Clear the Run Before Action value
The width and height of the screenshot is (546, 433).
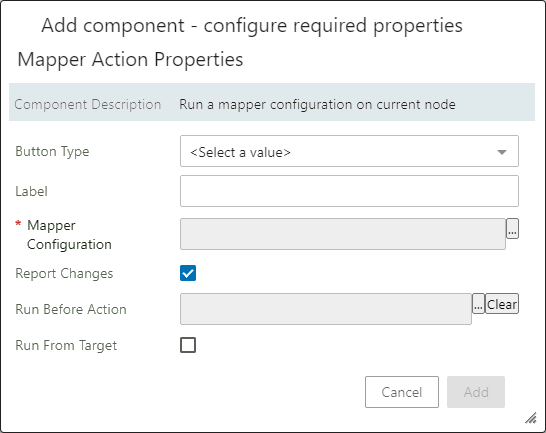pyautogui.click(x=502, y=304)
